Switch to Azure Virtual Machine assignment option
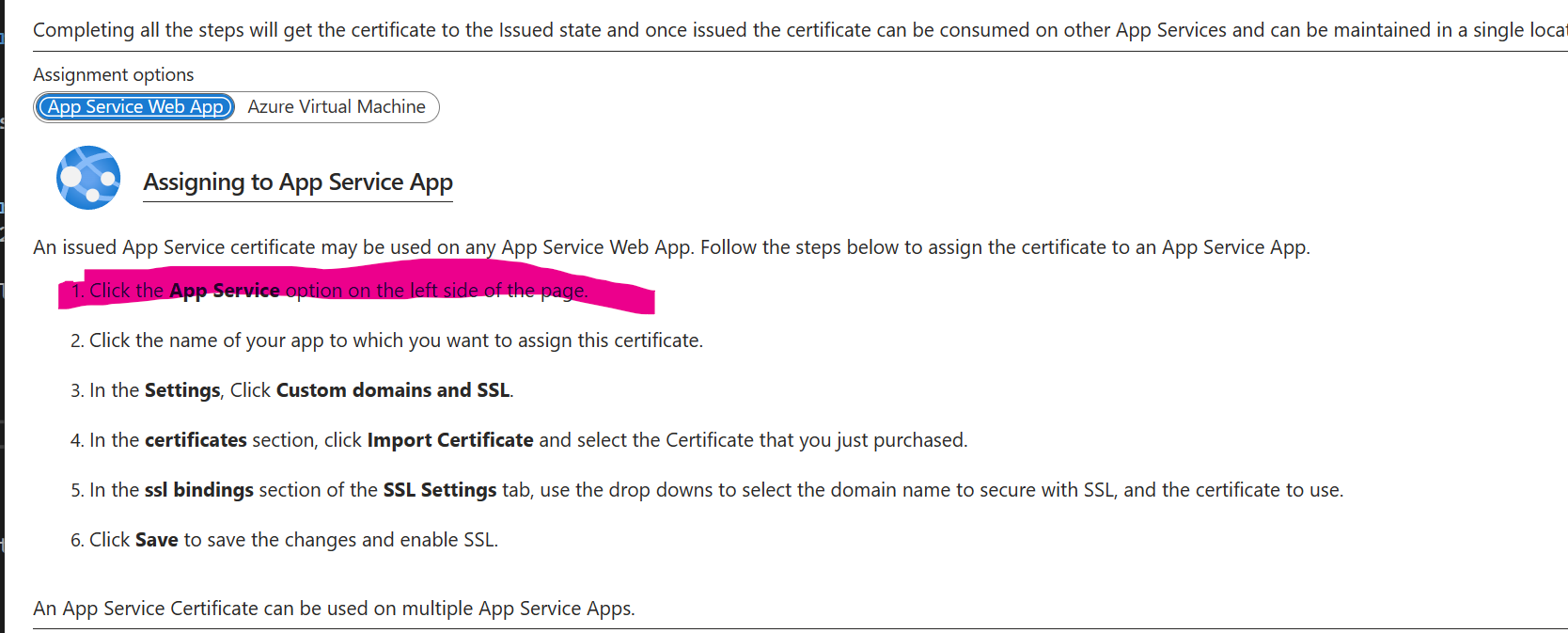 (337, 107)
